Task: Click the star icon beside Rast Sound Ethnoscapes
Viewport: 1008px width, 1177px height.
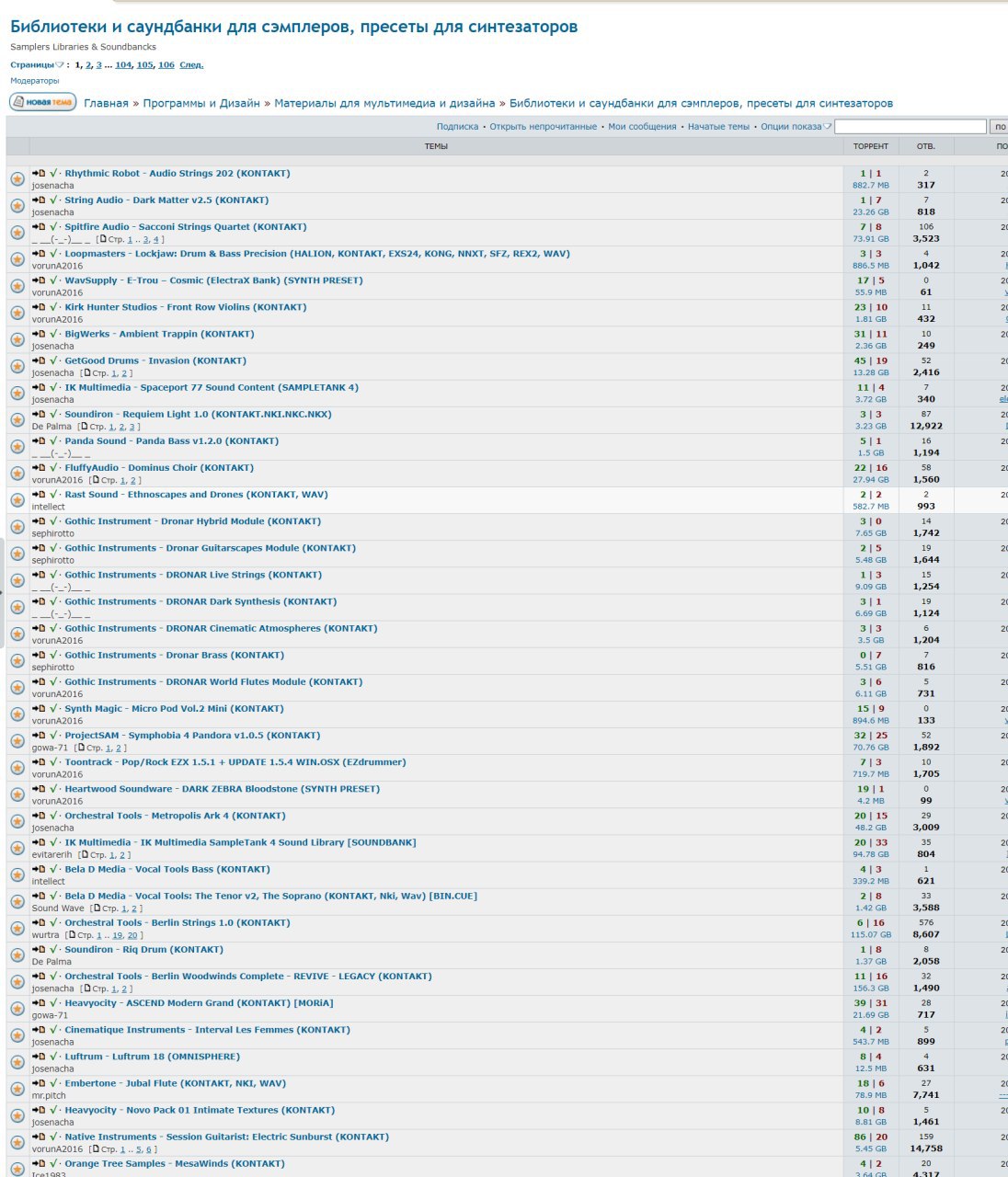Action: (x=17, y=500)
